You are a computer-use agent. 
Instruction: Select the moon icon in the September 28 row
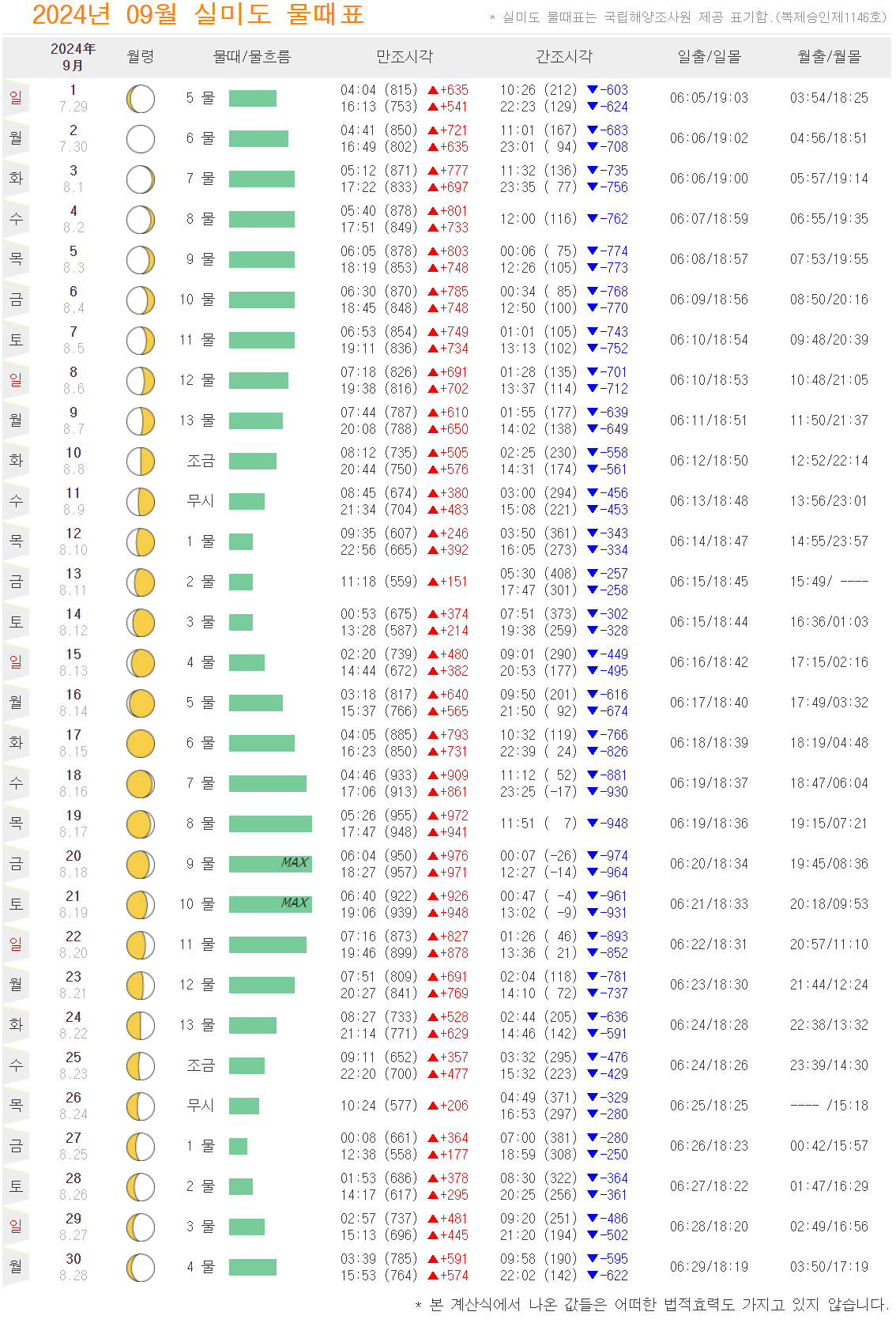point(141,1187)
